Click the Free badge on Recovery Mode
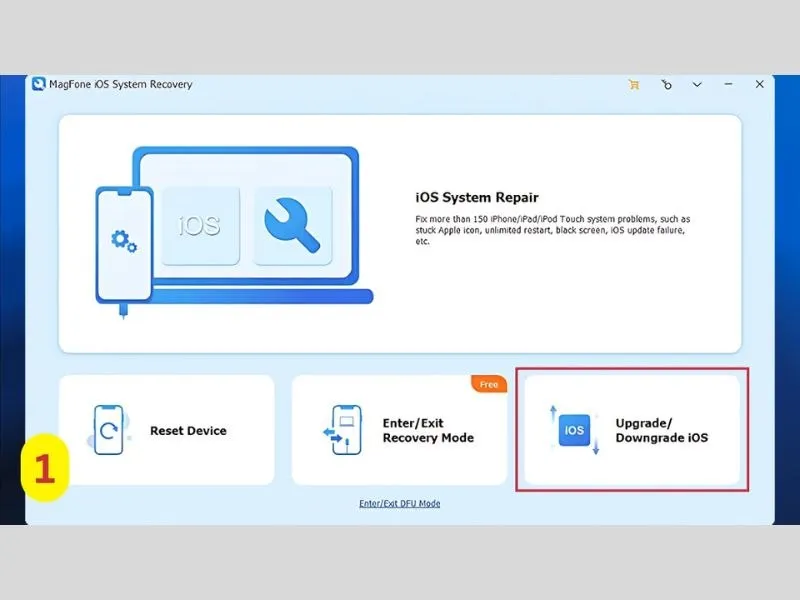Screen dimensions: 800x600 489,384
